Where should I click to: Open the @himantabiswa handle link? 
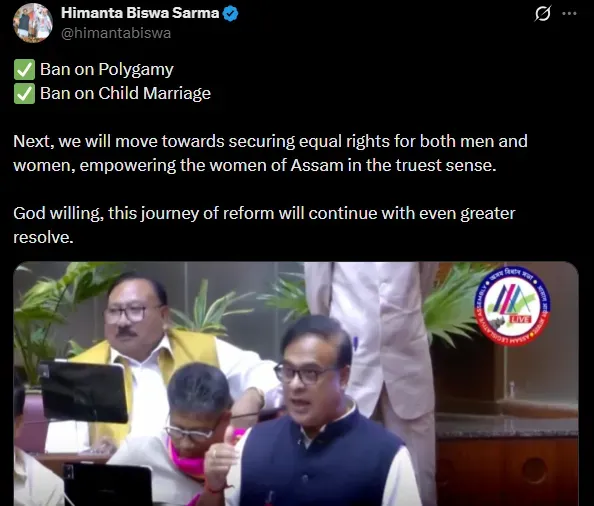(116, 33)
